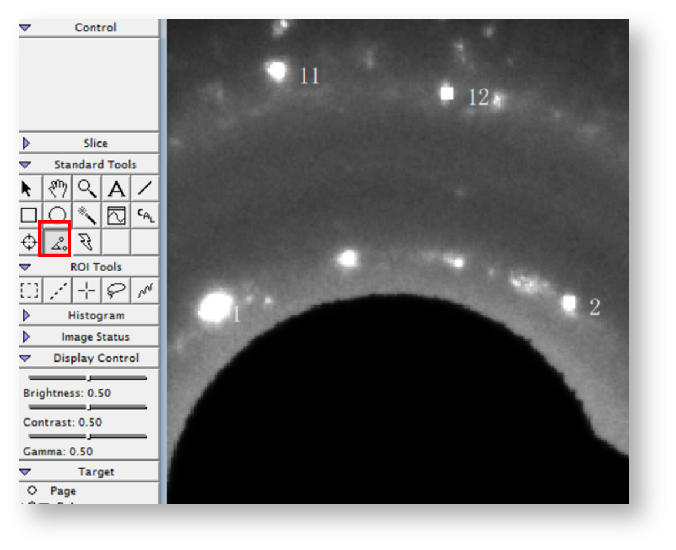Select the arrow pointer tool
The image size is (676, 550).
29,188
